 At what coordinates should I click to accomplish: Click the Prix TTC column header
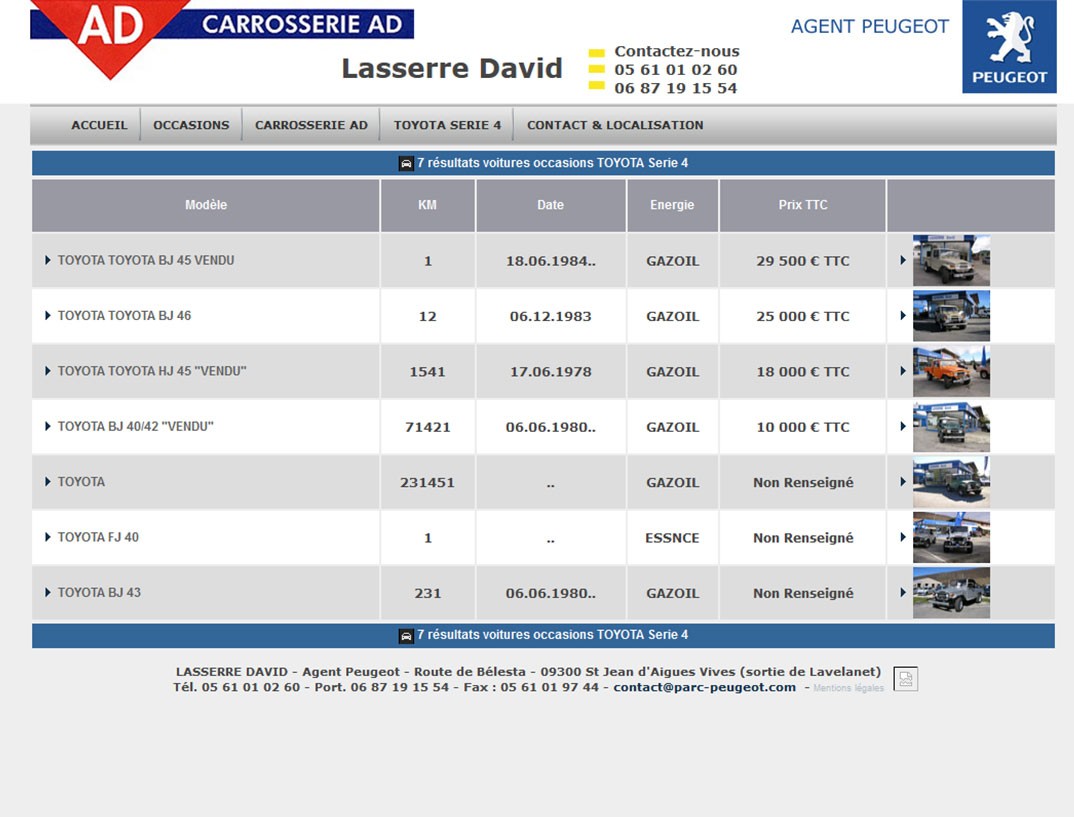802,205
